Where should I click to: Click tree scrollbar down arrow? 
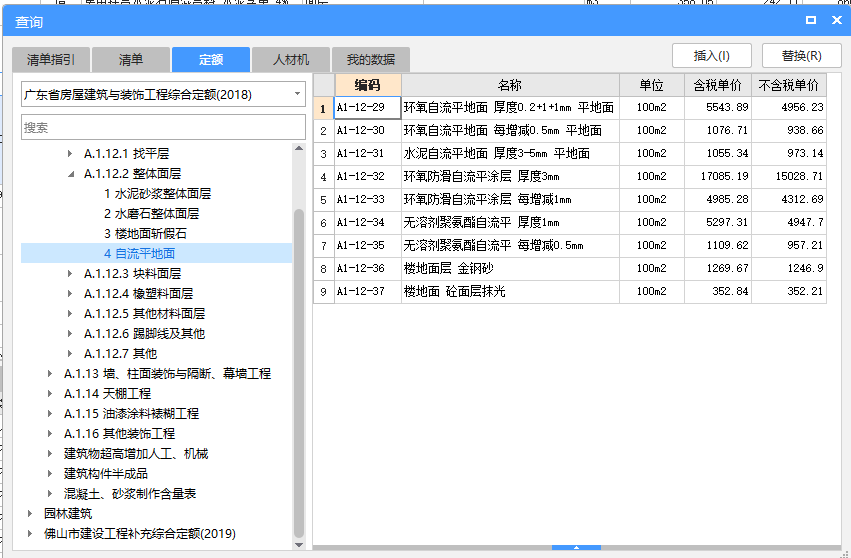coord(299,544)
